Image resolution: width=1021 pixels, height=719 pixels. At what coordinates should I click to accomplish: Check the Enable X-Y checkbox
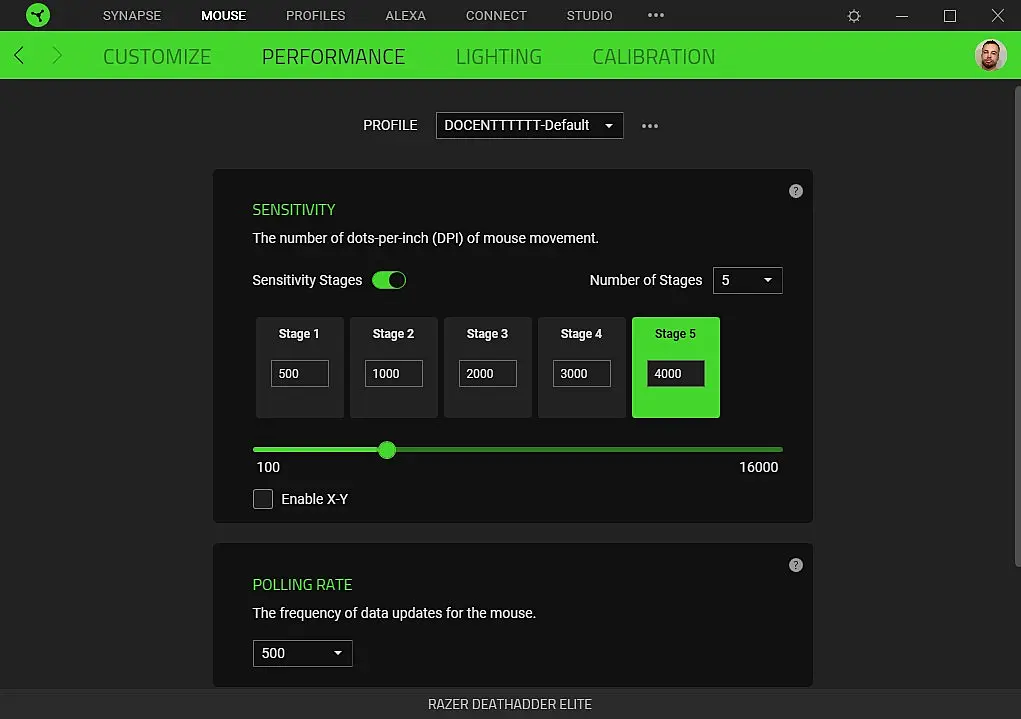(x=262, y=499)
